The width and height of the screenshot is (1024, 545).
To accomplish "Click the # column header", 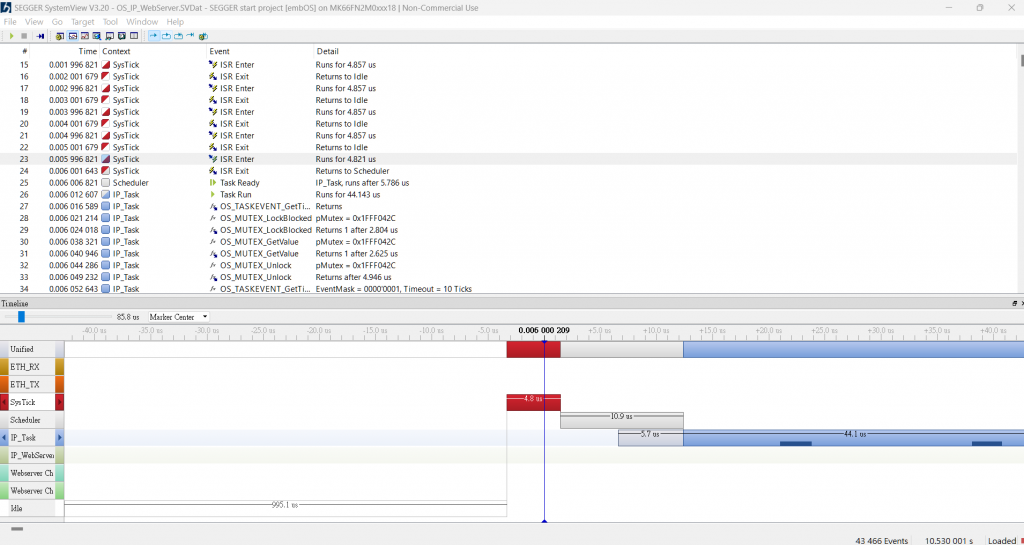I will click(x=25, y=51).
